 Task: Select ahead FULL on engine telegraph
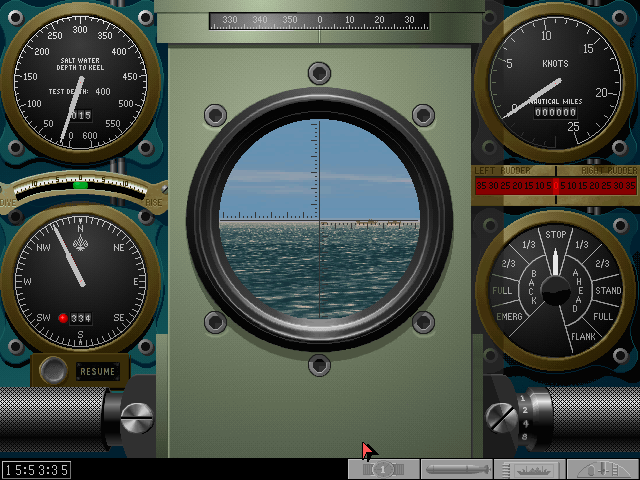(x=602, y=316)
